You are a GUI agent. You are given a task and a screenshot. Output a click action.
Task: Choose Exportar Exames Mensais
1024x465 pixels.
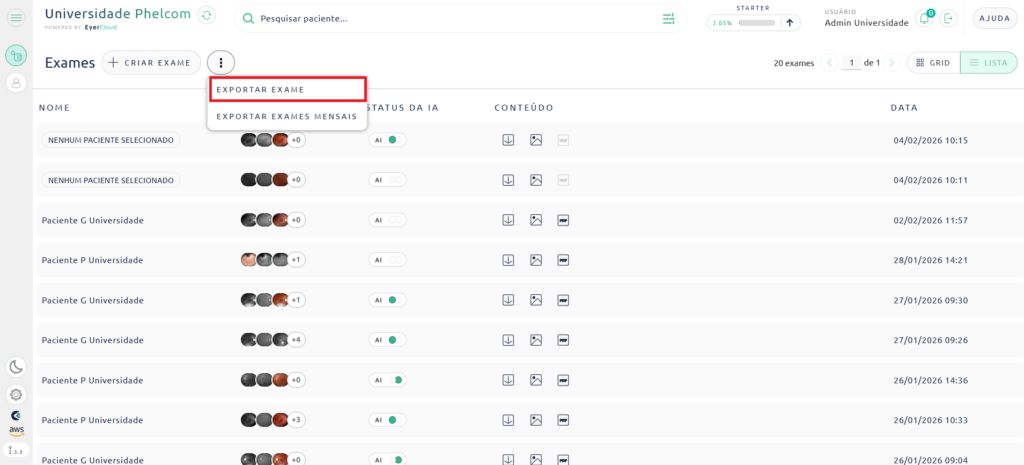[x=287, y=116]
